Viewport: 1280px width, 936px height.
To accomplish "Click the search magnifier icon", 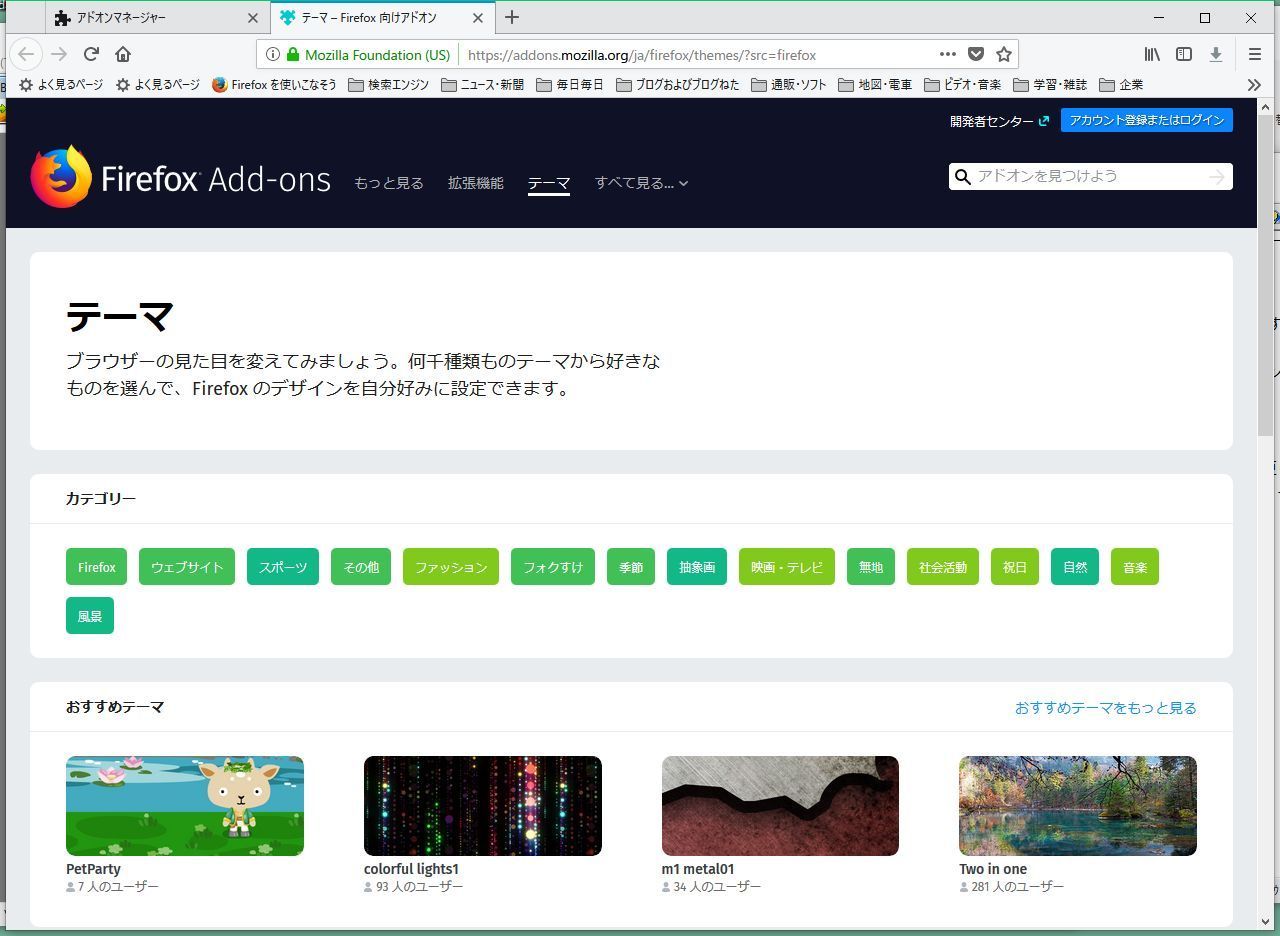I will coord(963,177).
